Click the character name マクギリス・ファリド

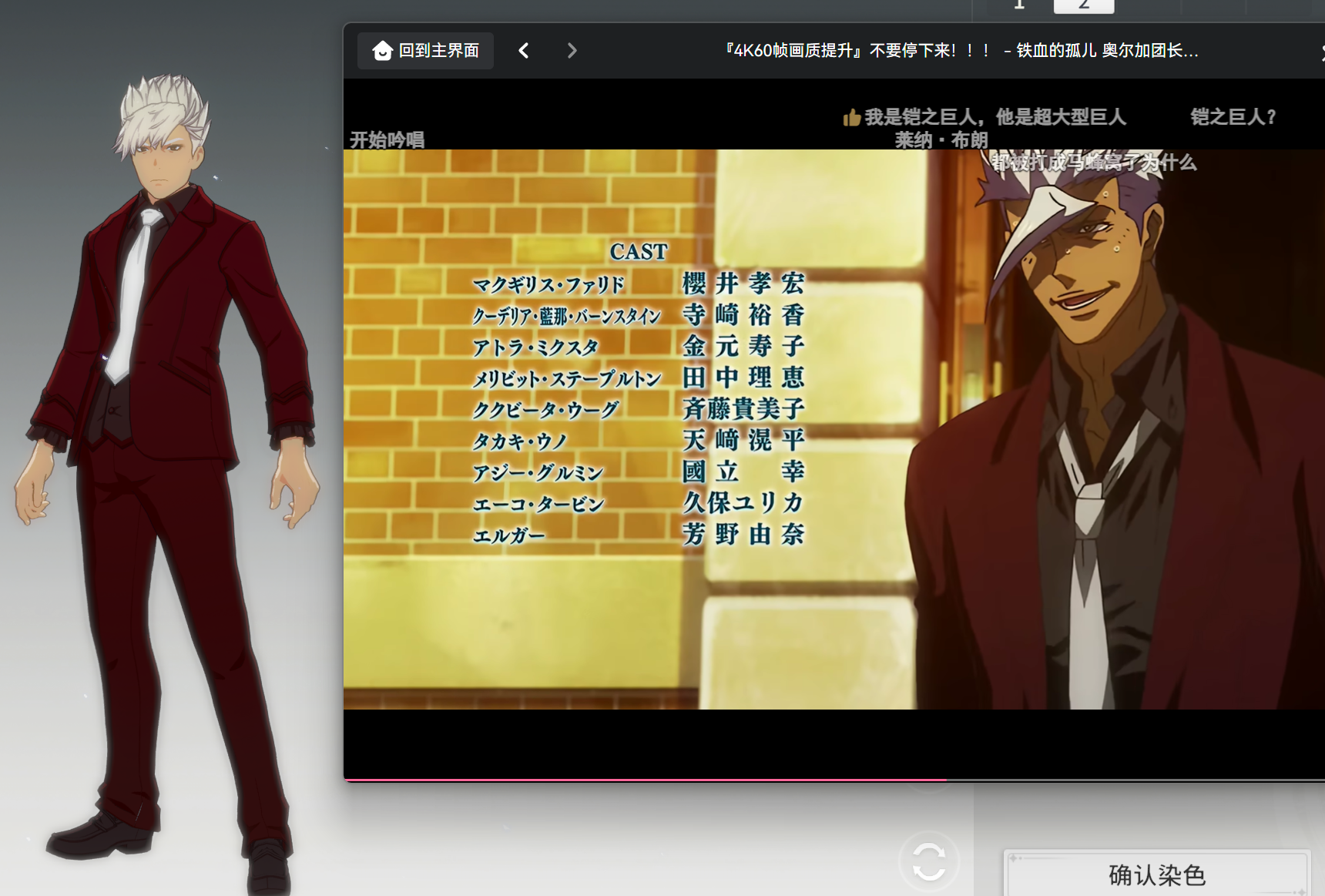[x=548, y=285]
